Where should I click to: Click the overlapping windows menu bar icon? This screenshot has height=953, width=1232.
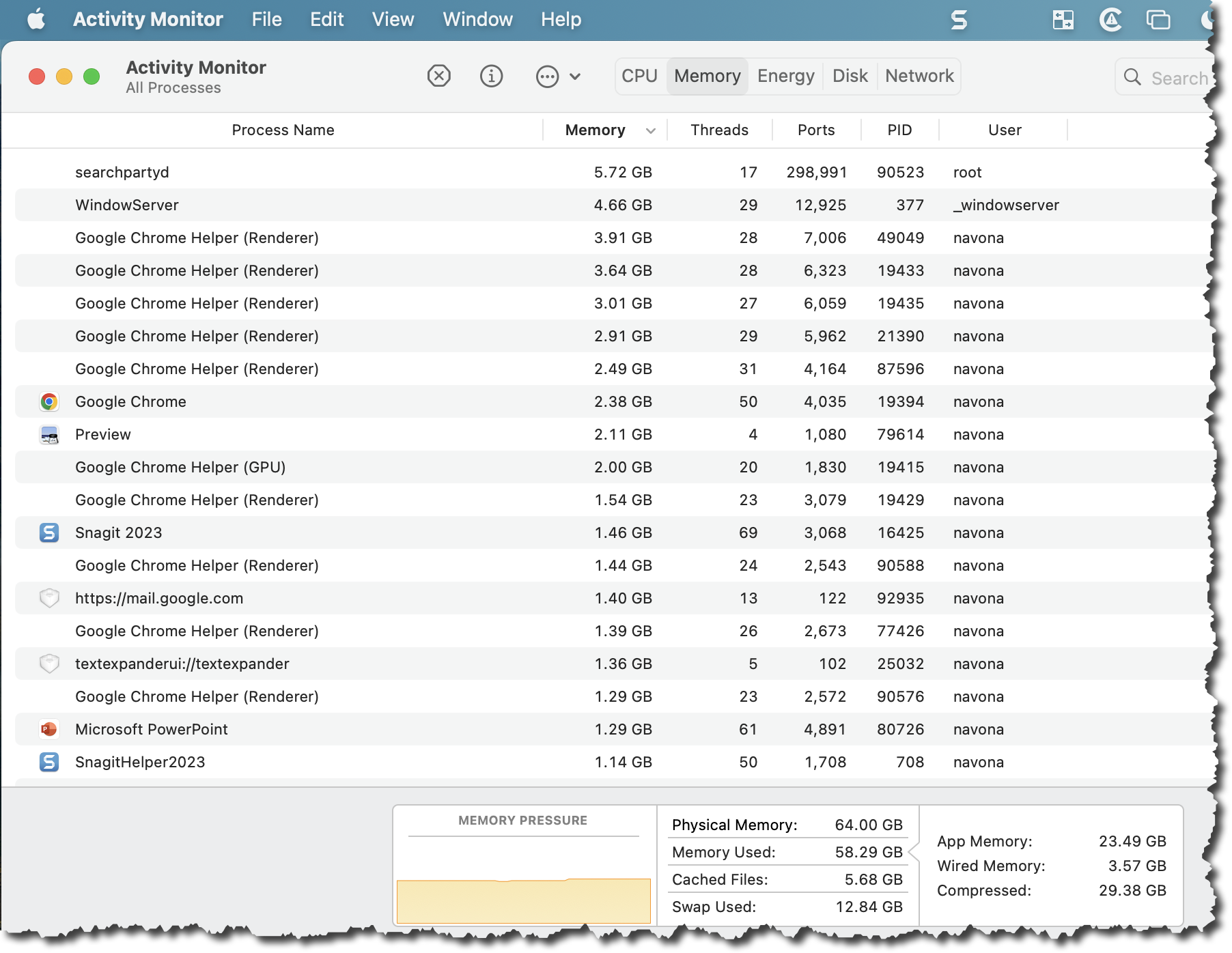tap(1158, 20)
